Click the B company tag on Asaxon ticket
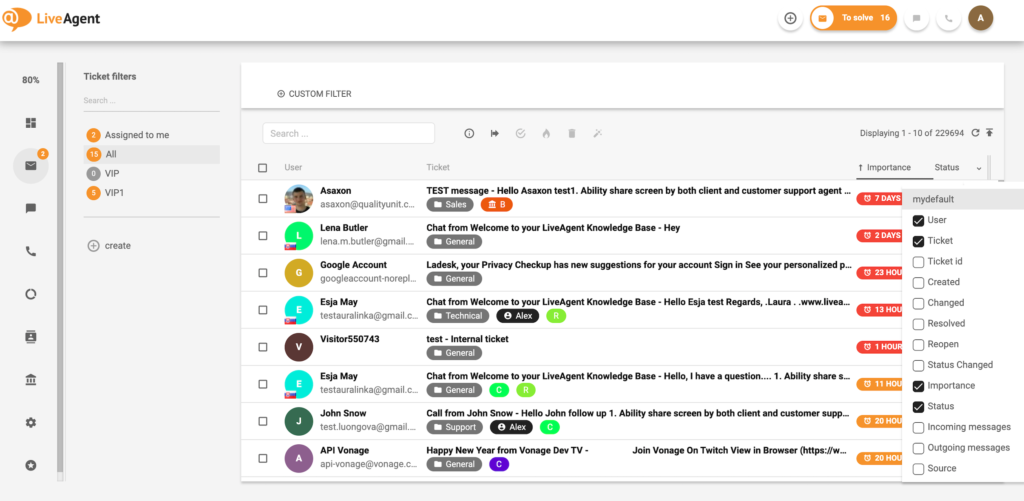1024x501 pixels. point(497,204)
